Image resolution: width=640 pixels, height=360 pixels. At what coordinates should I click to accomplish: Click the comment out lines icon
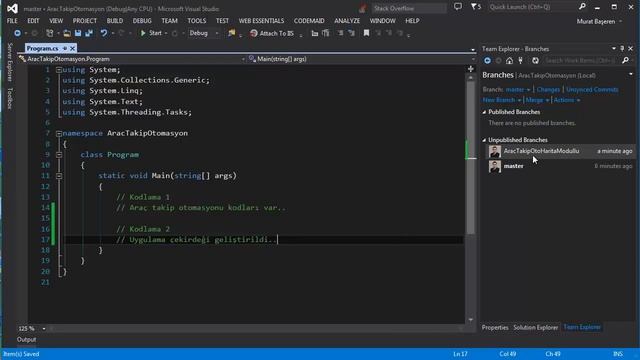tap(340, 33)
